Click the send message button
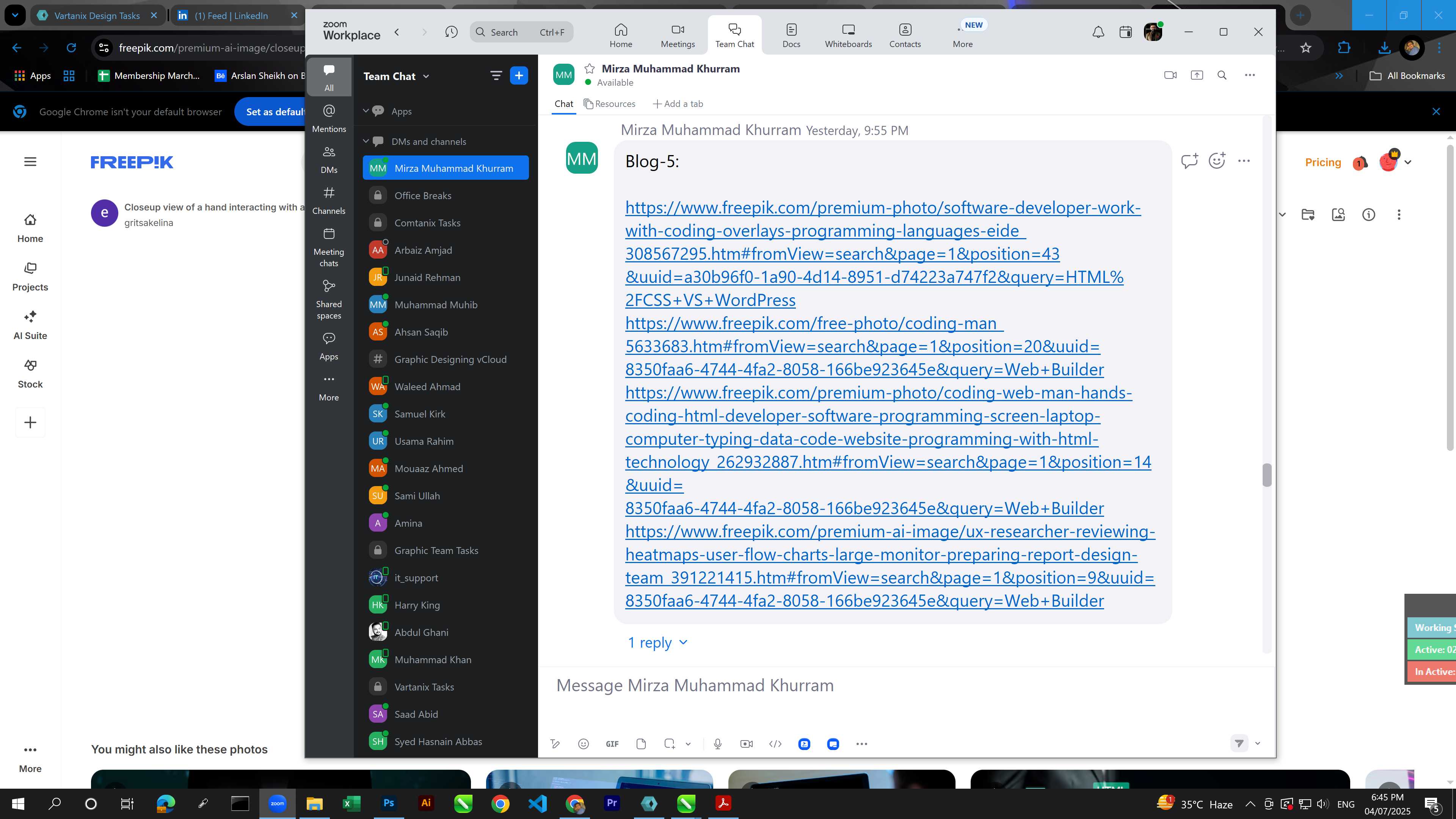Image resolution: width=1456 pixels, height=819 pixels. click(1239, 743)
